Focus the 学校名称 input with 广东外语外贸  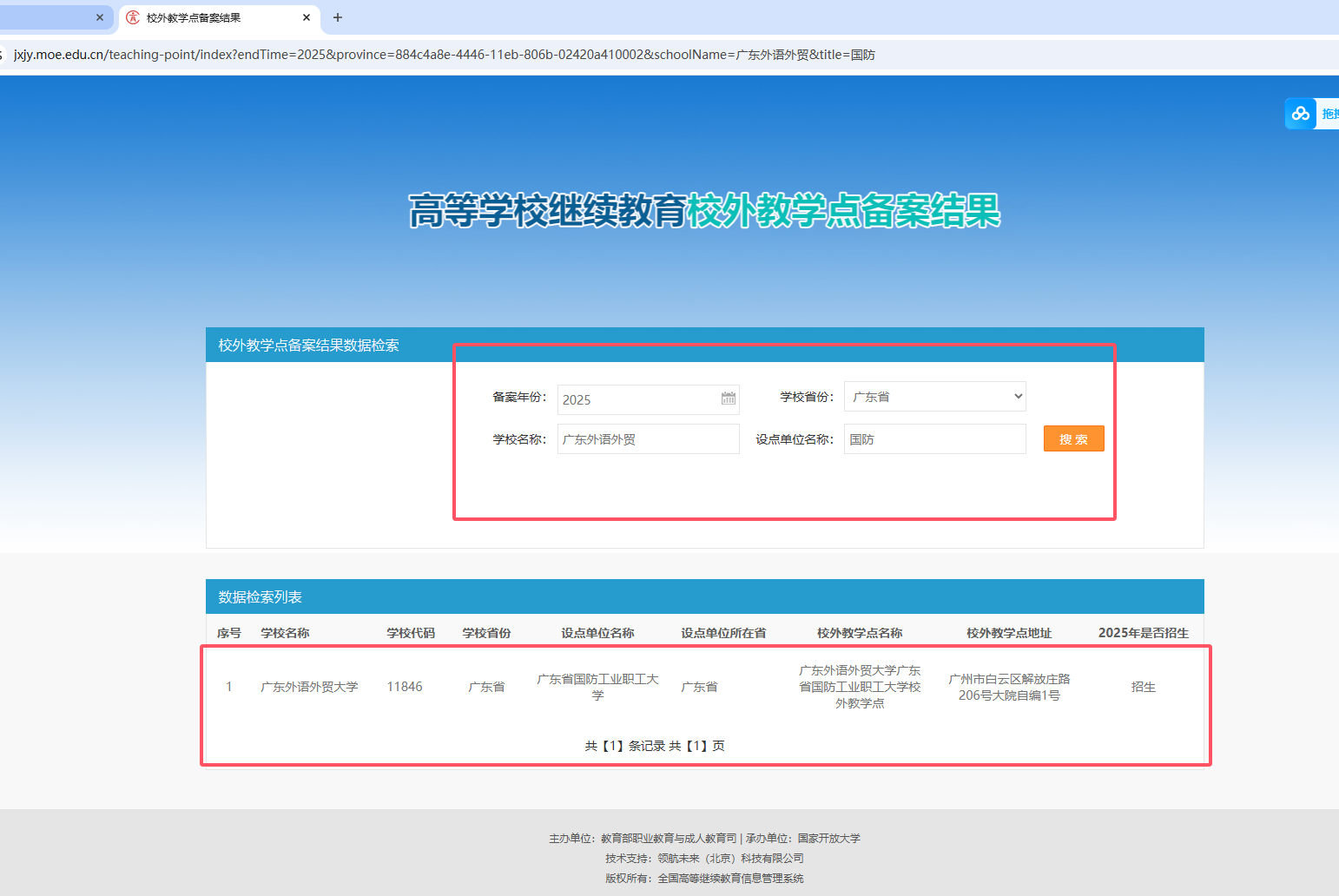click(x=648, y=439)
